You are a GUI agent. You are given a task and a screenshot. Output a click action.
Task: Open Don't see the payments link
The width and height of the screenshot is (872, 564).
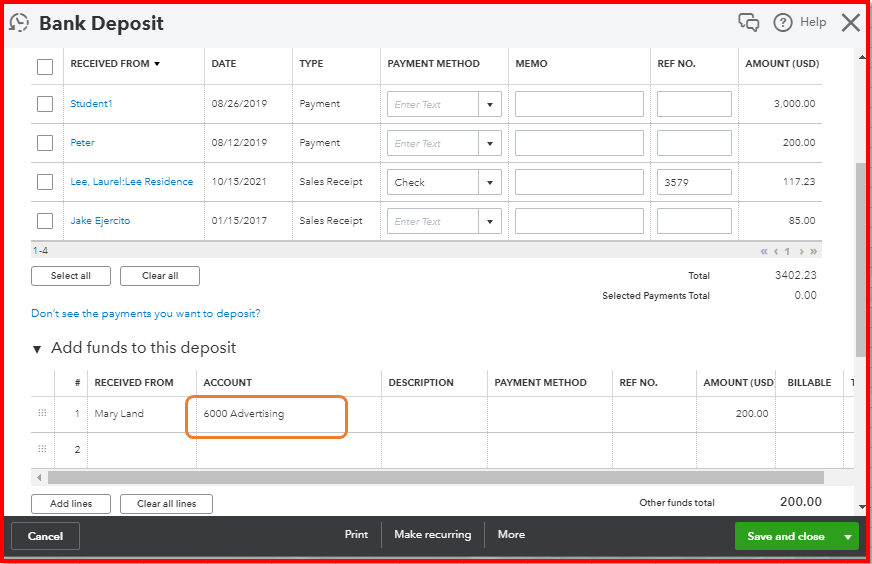pos(146,314)
